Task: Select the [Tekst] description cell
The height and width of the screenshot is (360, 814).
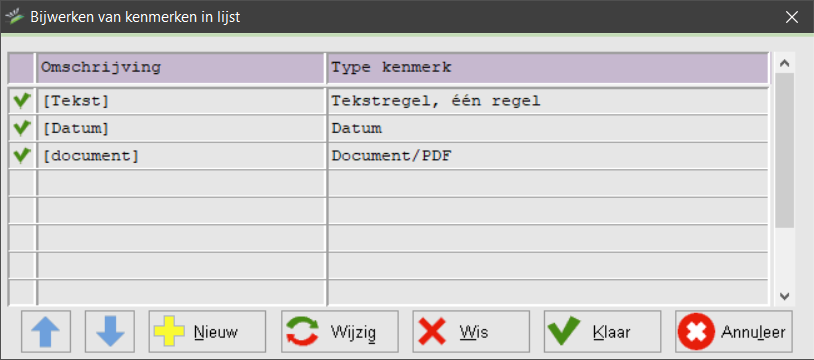Action: [x=181, y=101]
